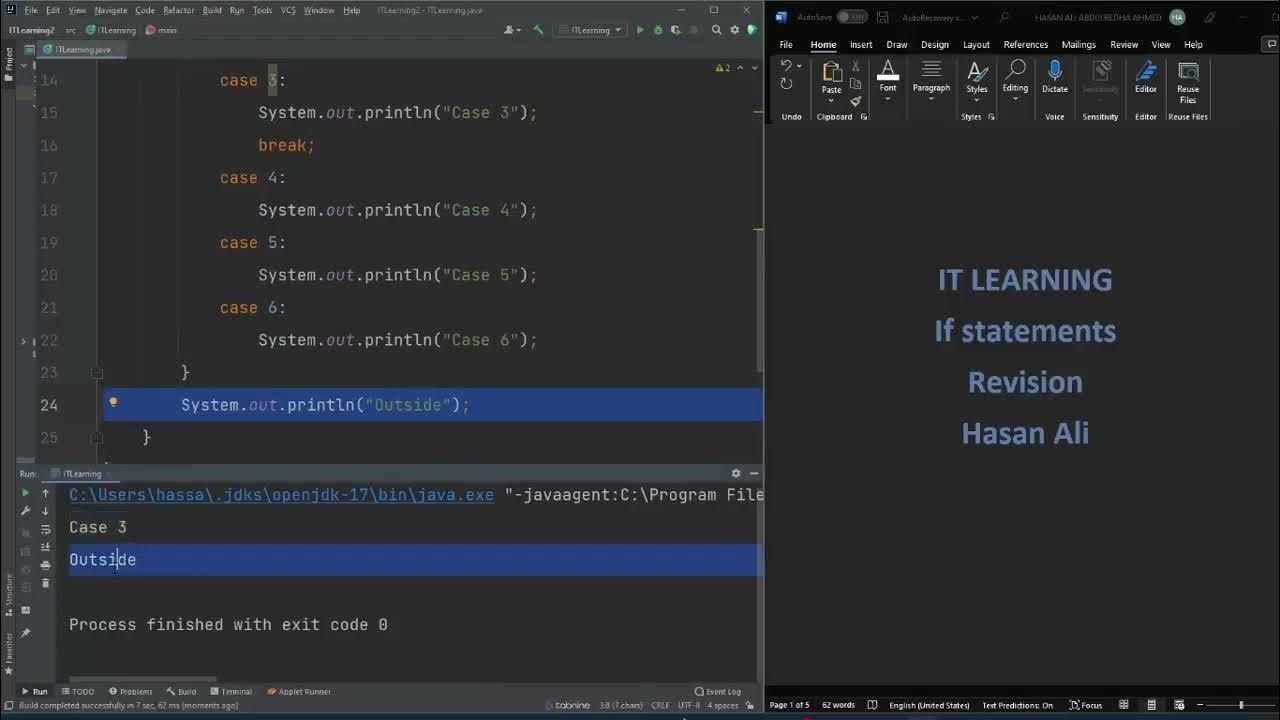The image size is (1280, 720).
Task: Click the Copy icon in Word clipboard group
Action: pyautogui.click(x=855, y=83)
